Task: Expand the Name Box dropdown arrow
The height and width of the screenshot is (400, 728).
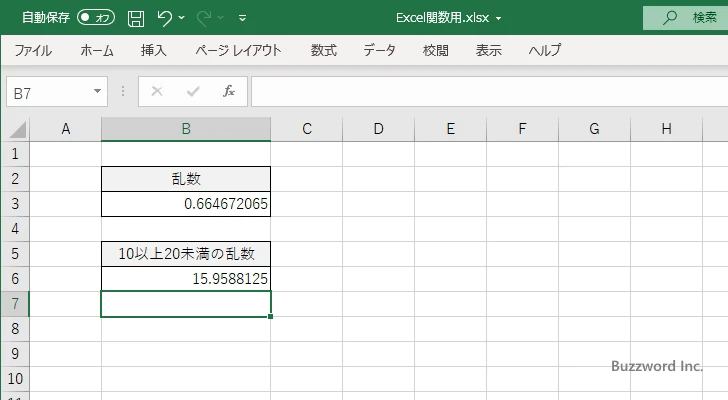Action: pos(97,91)
